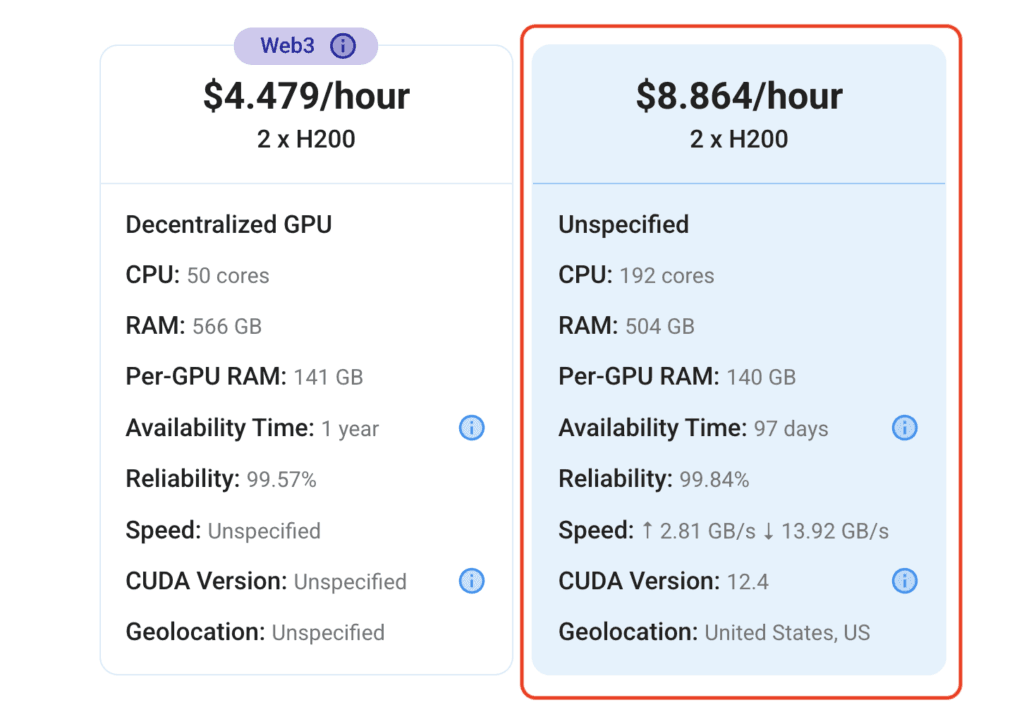Click the Web3 badge label

click(287, 46)
